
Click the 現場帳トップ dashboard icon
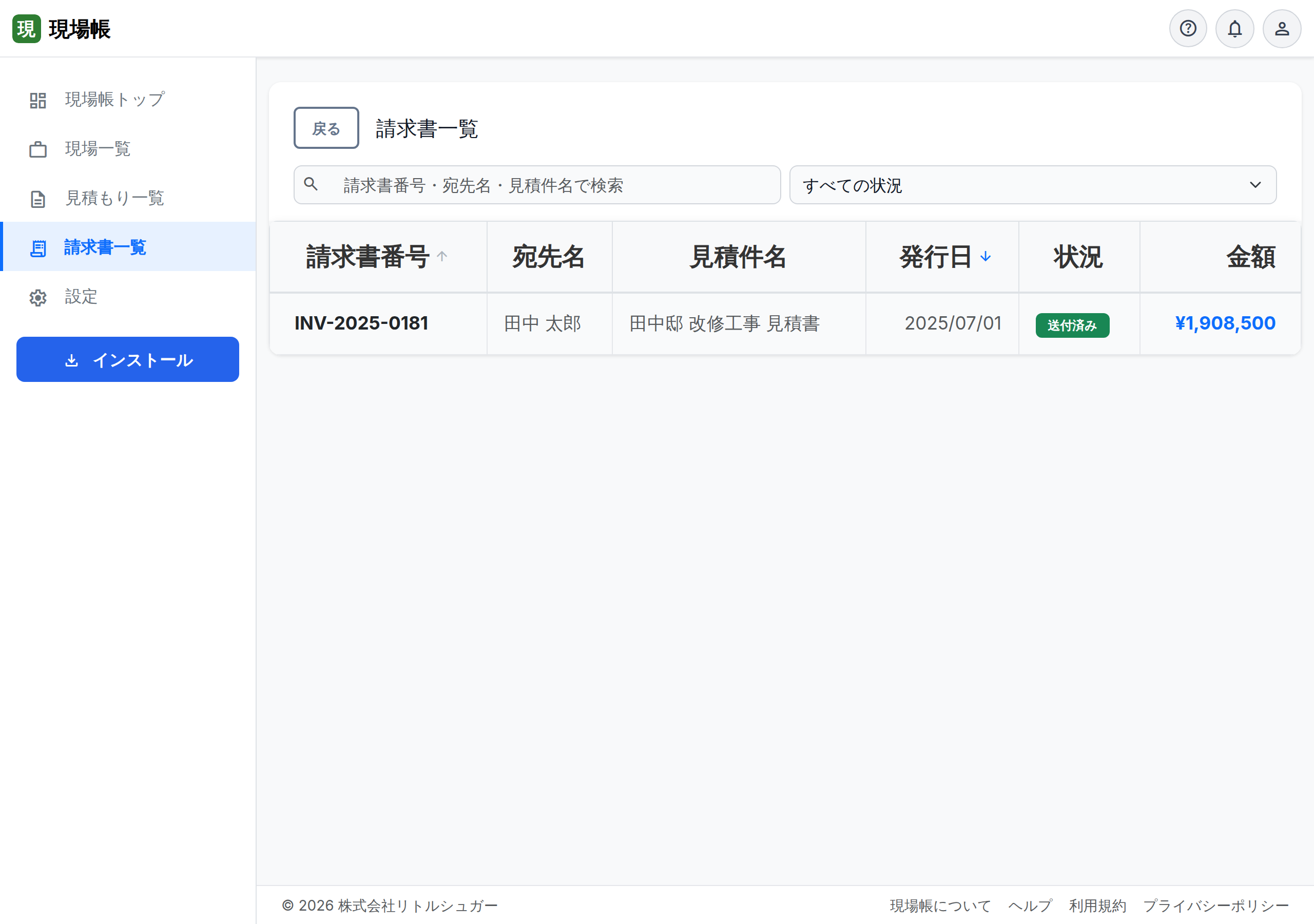38,100
